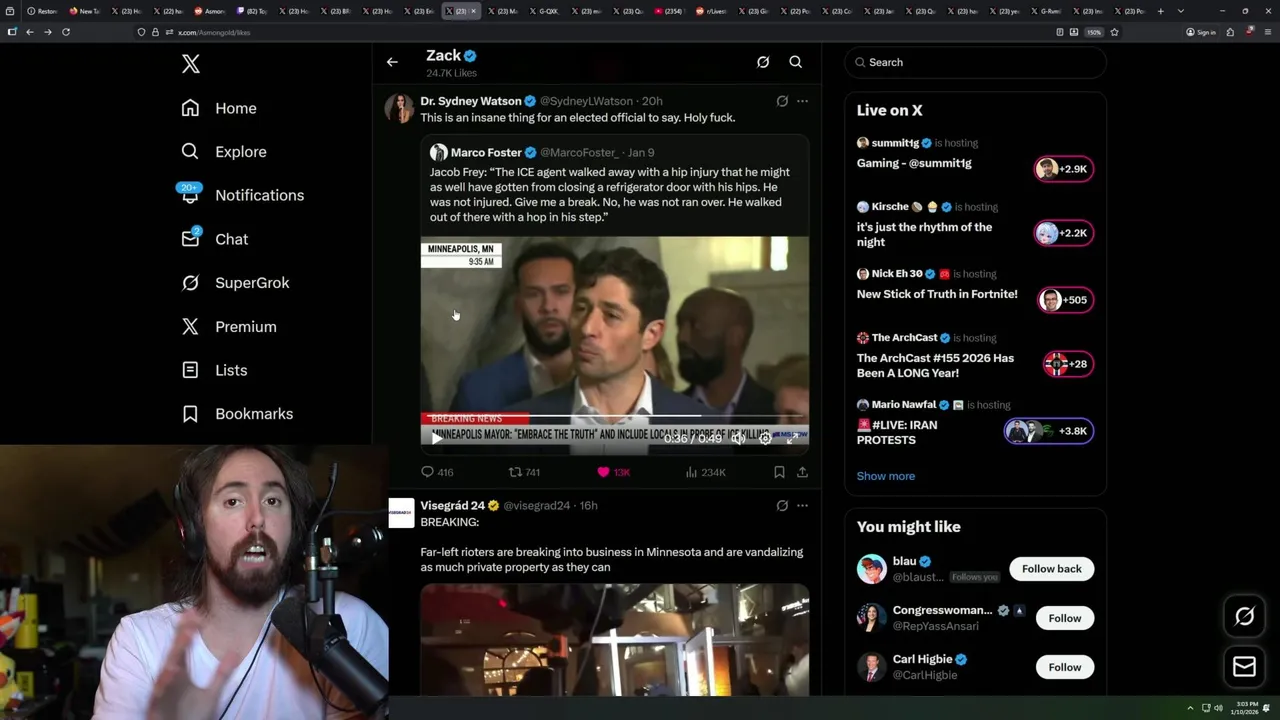Click the Grok icon in profile header
The width and height of the screenshot is (1280, 720).
click(x=763, y=62)
